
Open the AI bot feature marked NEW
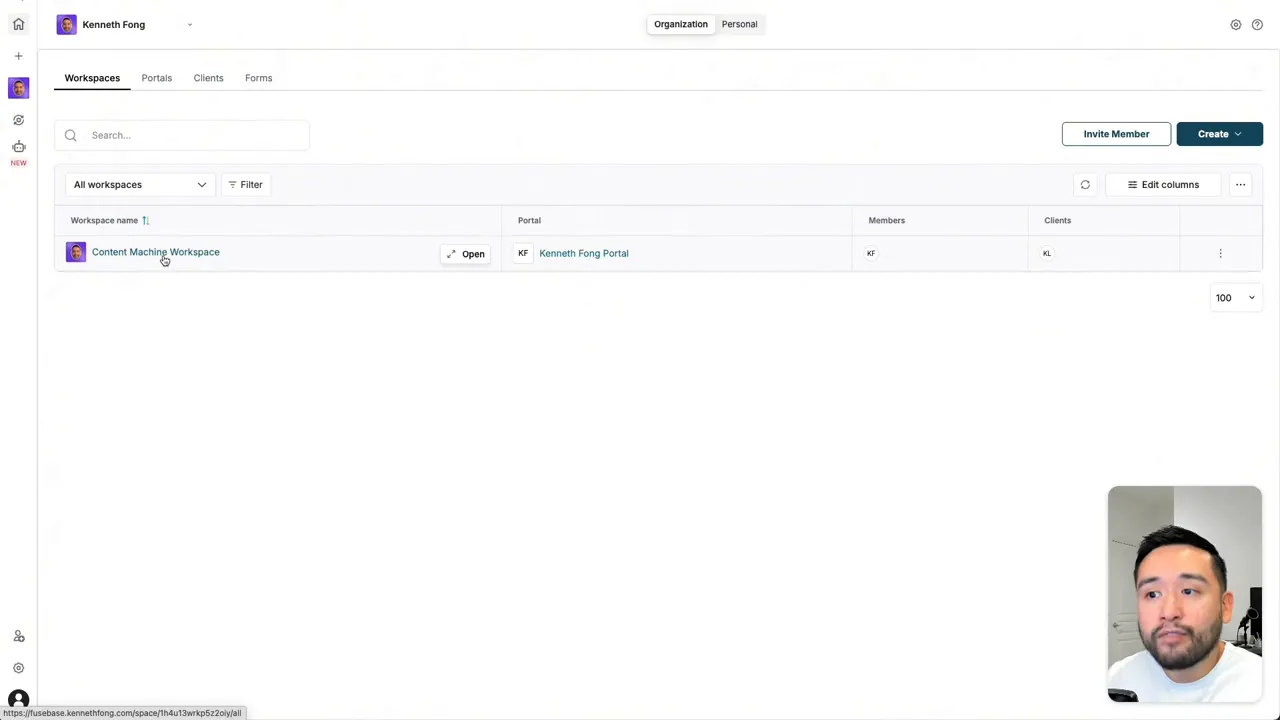(18, 148)
